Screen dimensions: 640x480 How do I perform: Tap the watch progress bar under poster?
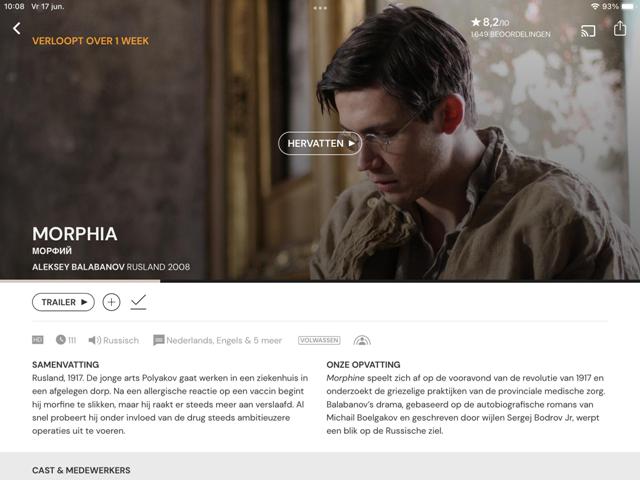click(x=320, y=281)
